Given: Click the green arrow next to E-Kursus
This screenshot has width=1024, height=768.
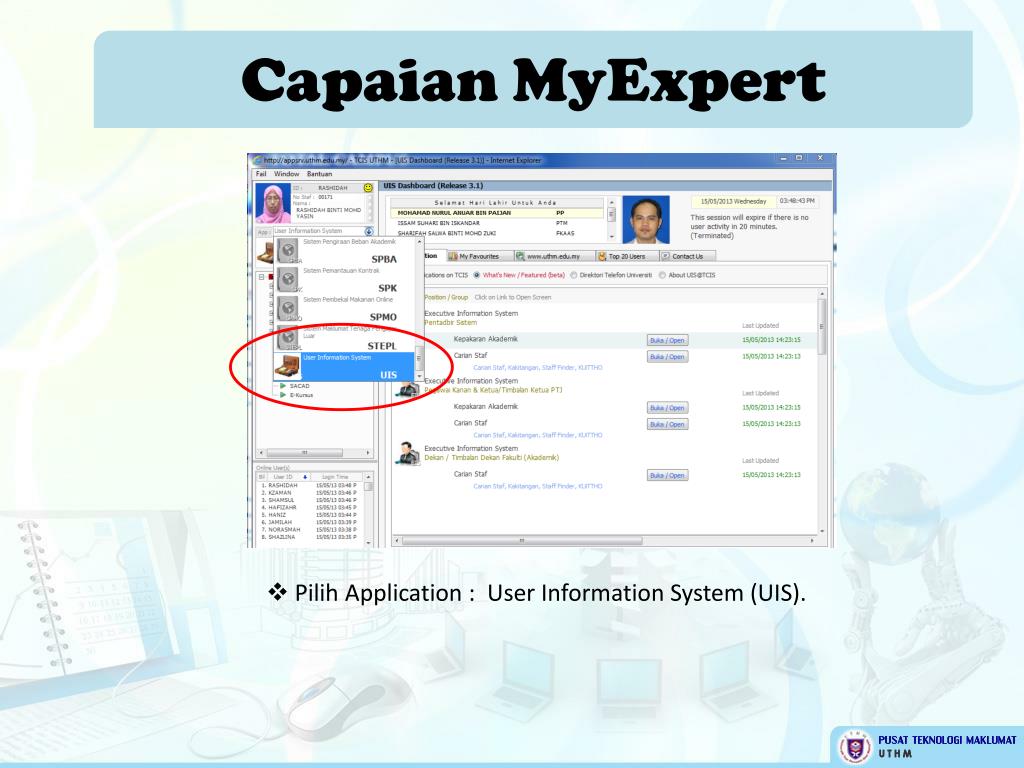Looking at the screenshot, I should click(283, 395).
